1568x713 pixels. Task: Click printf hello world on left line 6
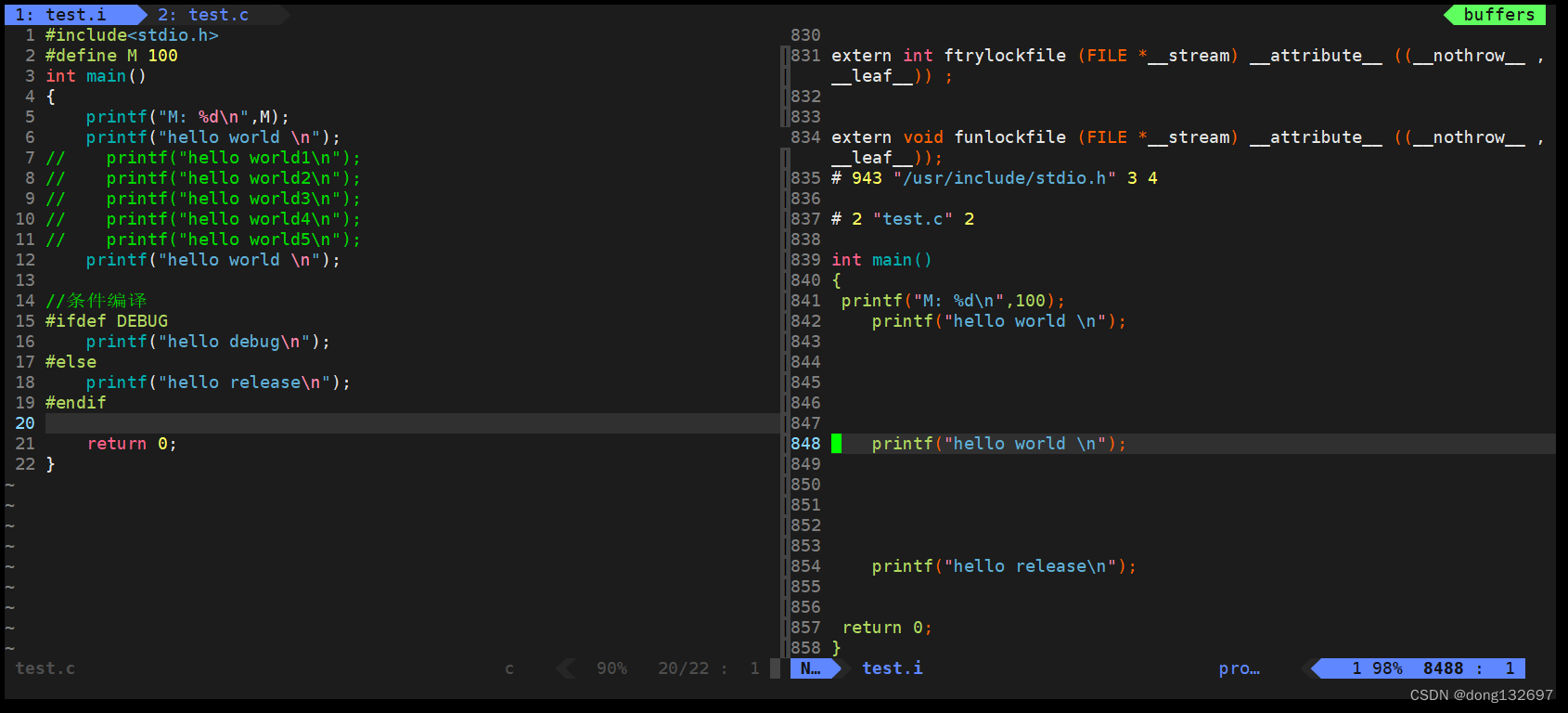(213, 137)
